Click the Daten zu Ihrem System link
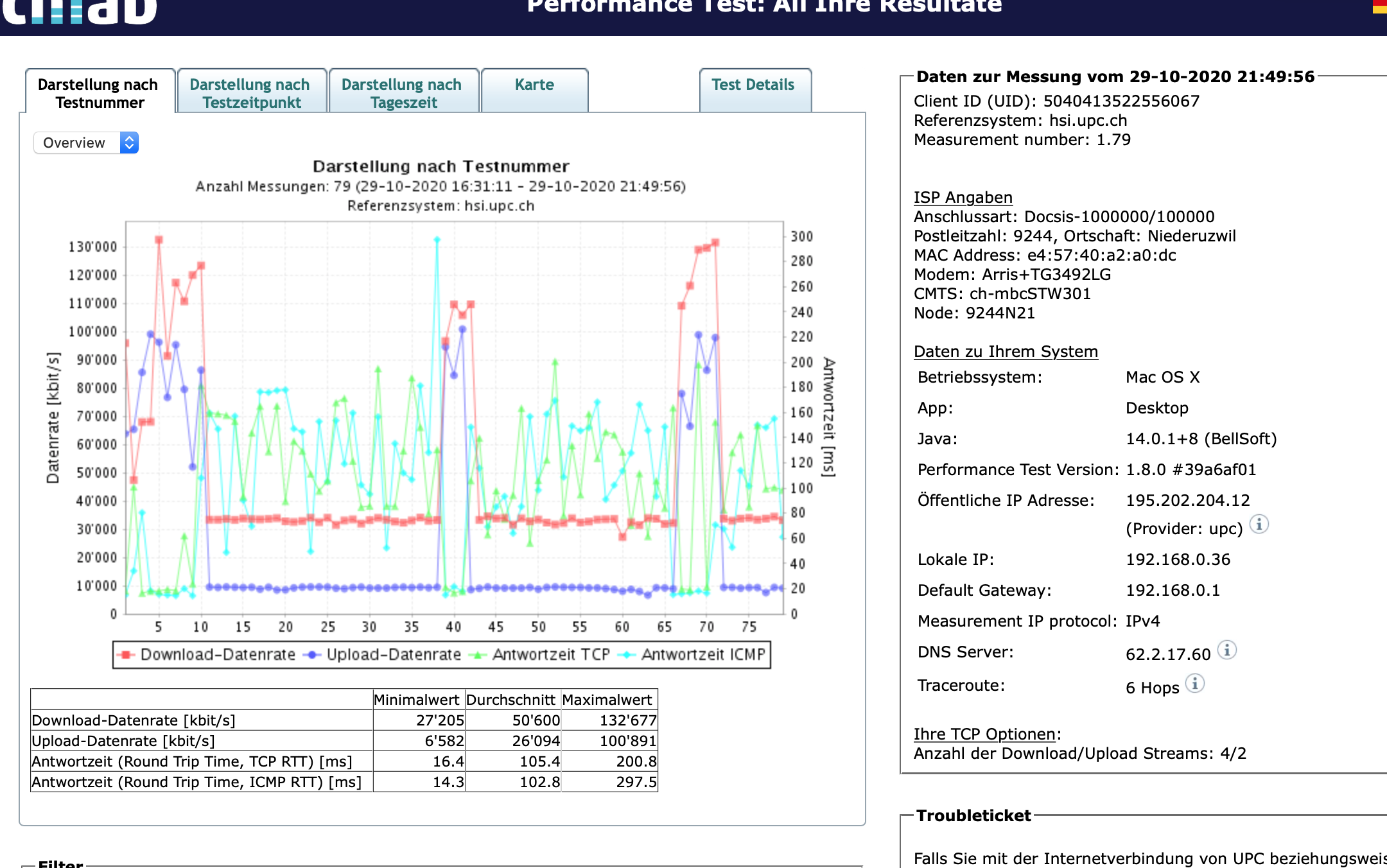Screen dimensions: 1387x868 pos(1006,352)
